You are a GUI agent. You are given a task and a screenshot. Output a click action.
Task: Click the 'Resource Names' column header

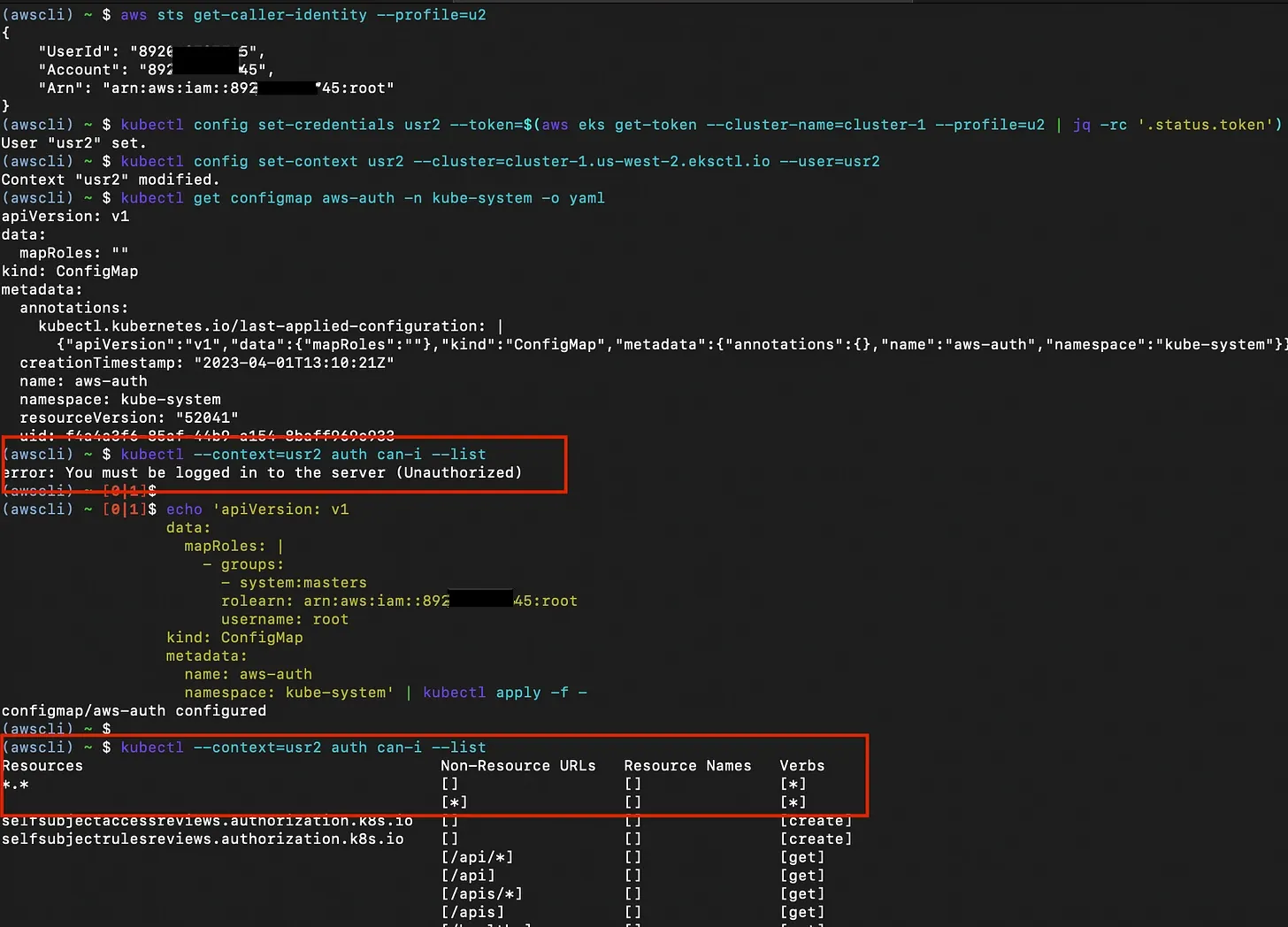pyautogui.click(x=687, y=766)
